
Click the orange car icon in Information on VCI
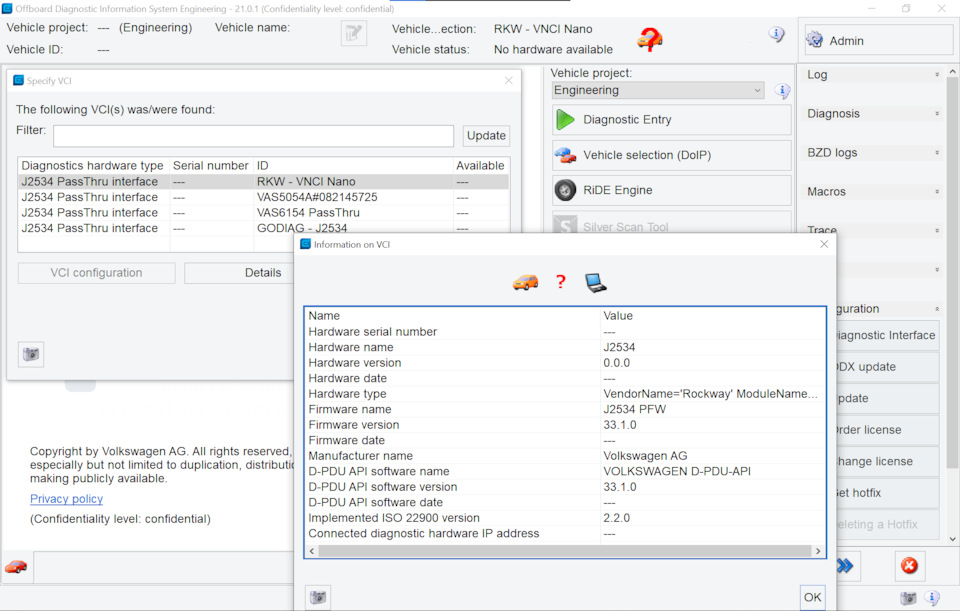[x=525, y=282]
